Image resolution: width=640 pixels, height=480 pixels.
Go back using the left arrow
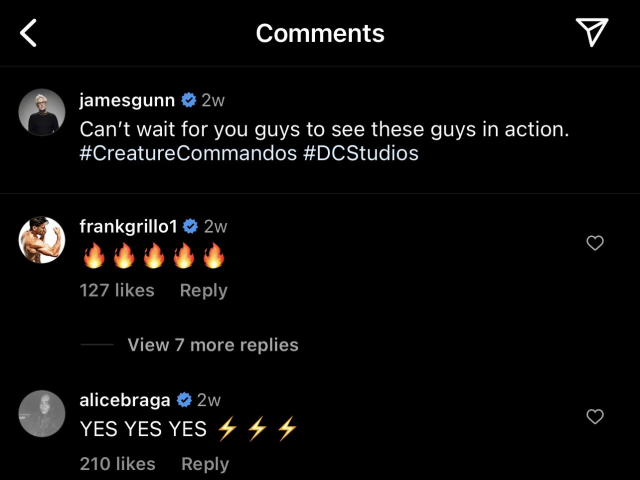click(x=29, y=33)
